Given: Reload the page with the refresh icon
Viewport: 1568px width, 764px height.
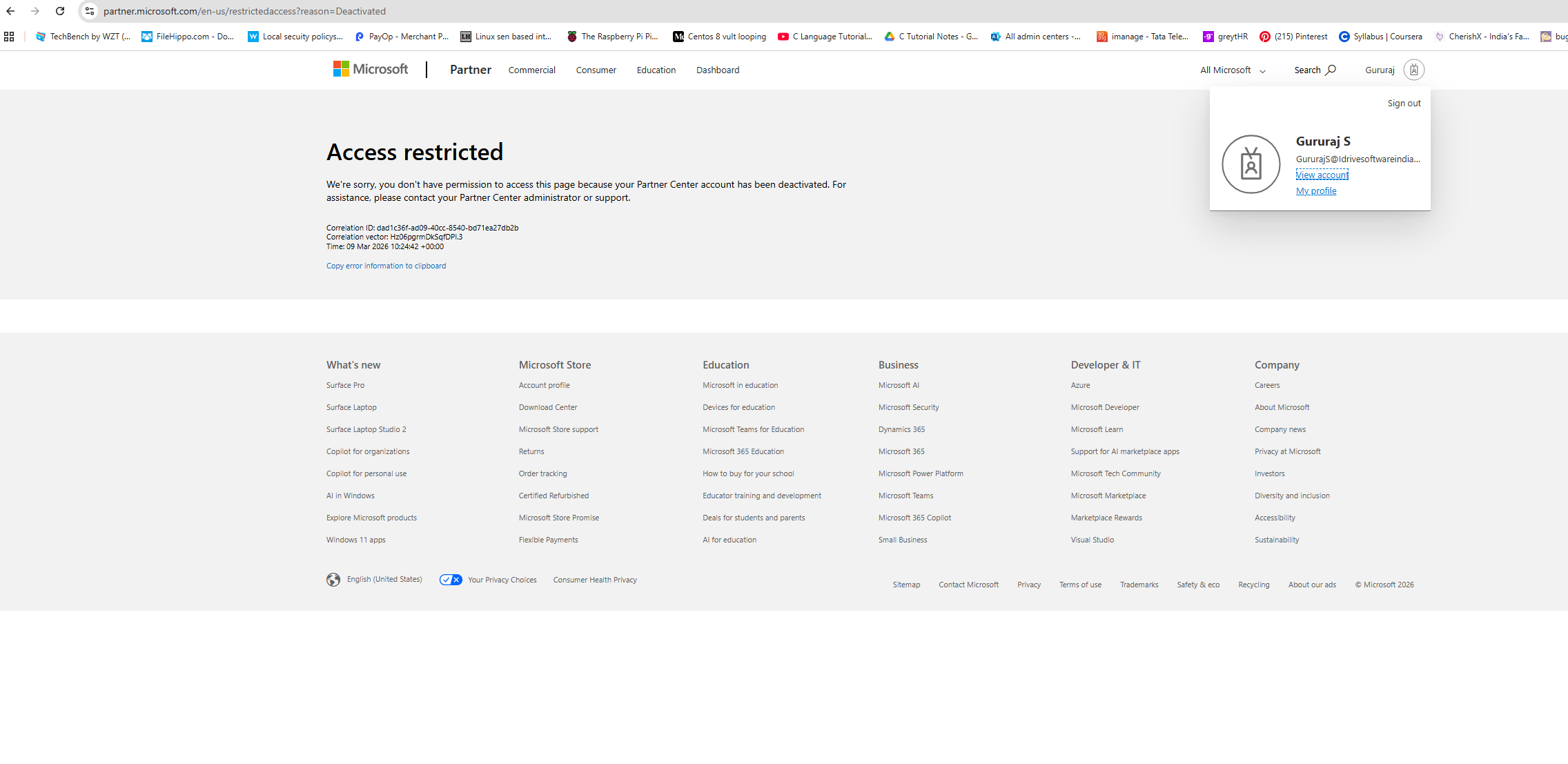Looking at the screenshot, I should [x=60, y=11].
